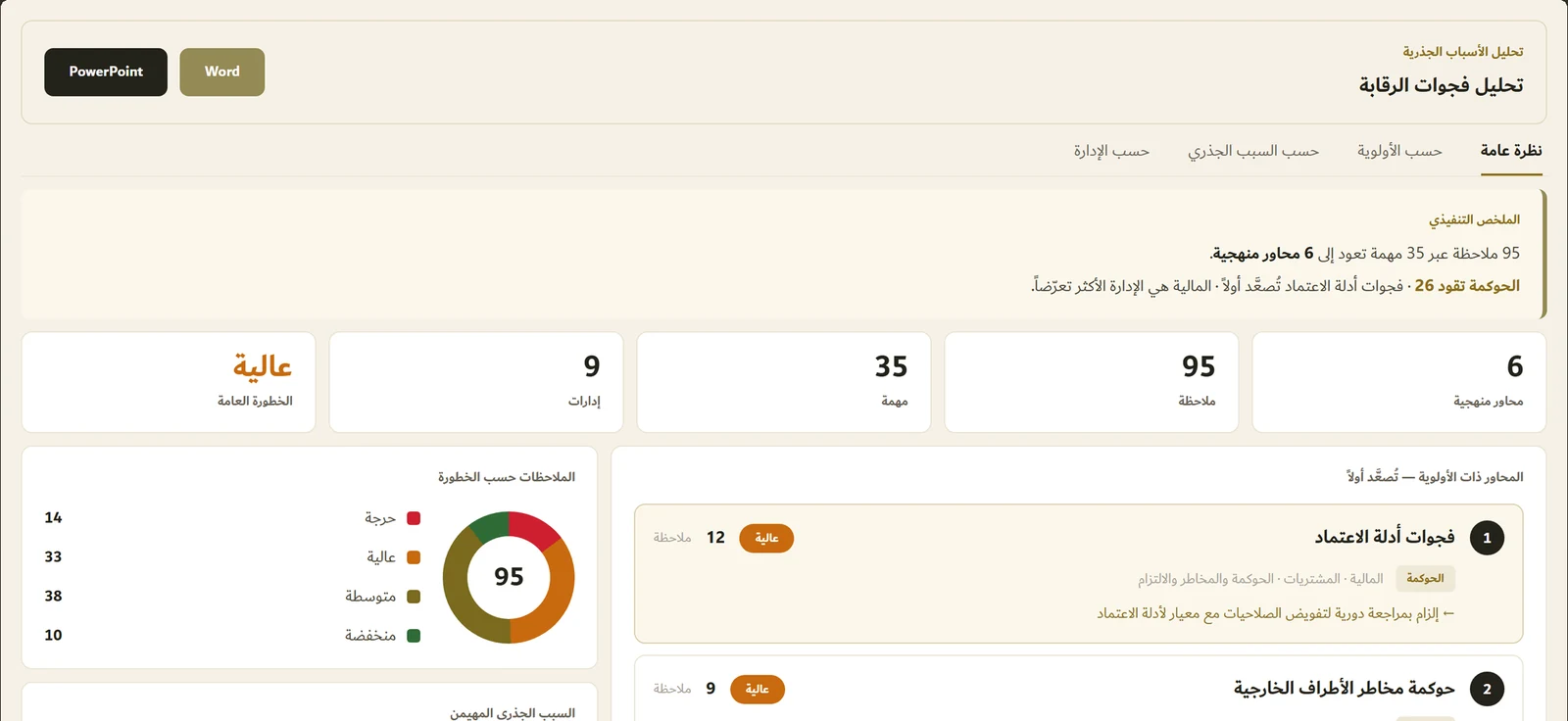Viewport: 1568px width, 721px height.
Task: Open the فجوات أدلة الاعتماد priority card
Action: coord(1078,574)
